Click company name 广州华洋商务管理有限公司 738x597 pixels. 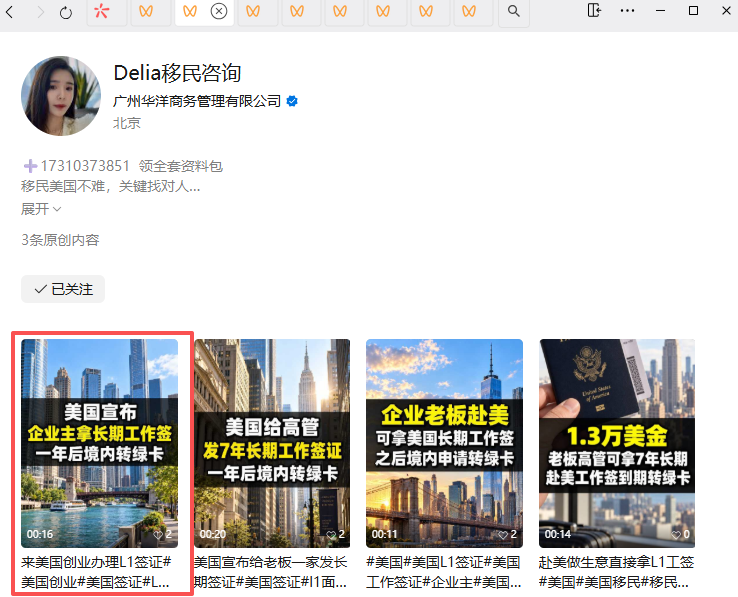tap(197, 101)
